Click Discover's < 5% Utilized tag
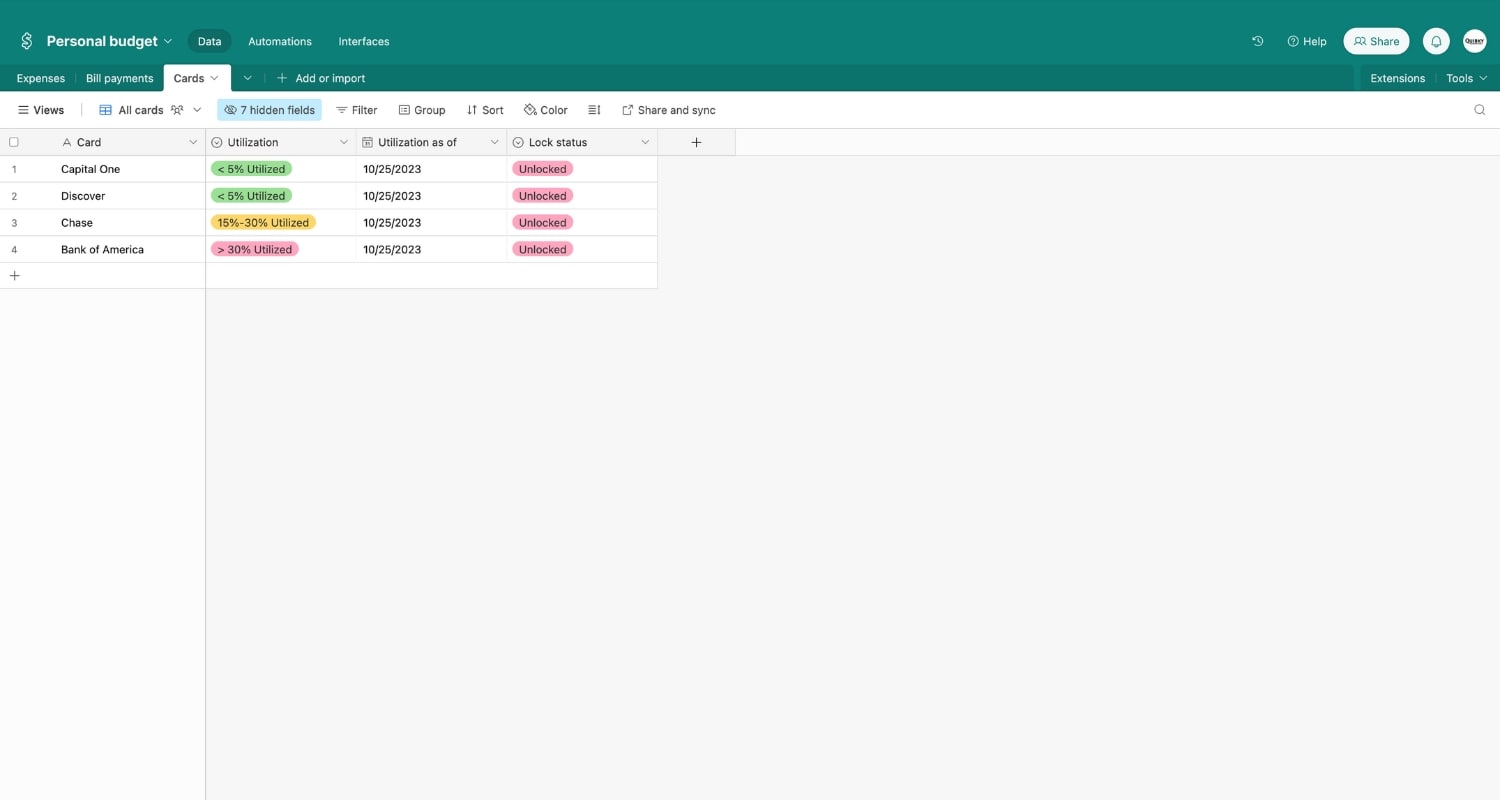Image resolution: width=1500 pixels, height=800 pixels. (251, 196)
